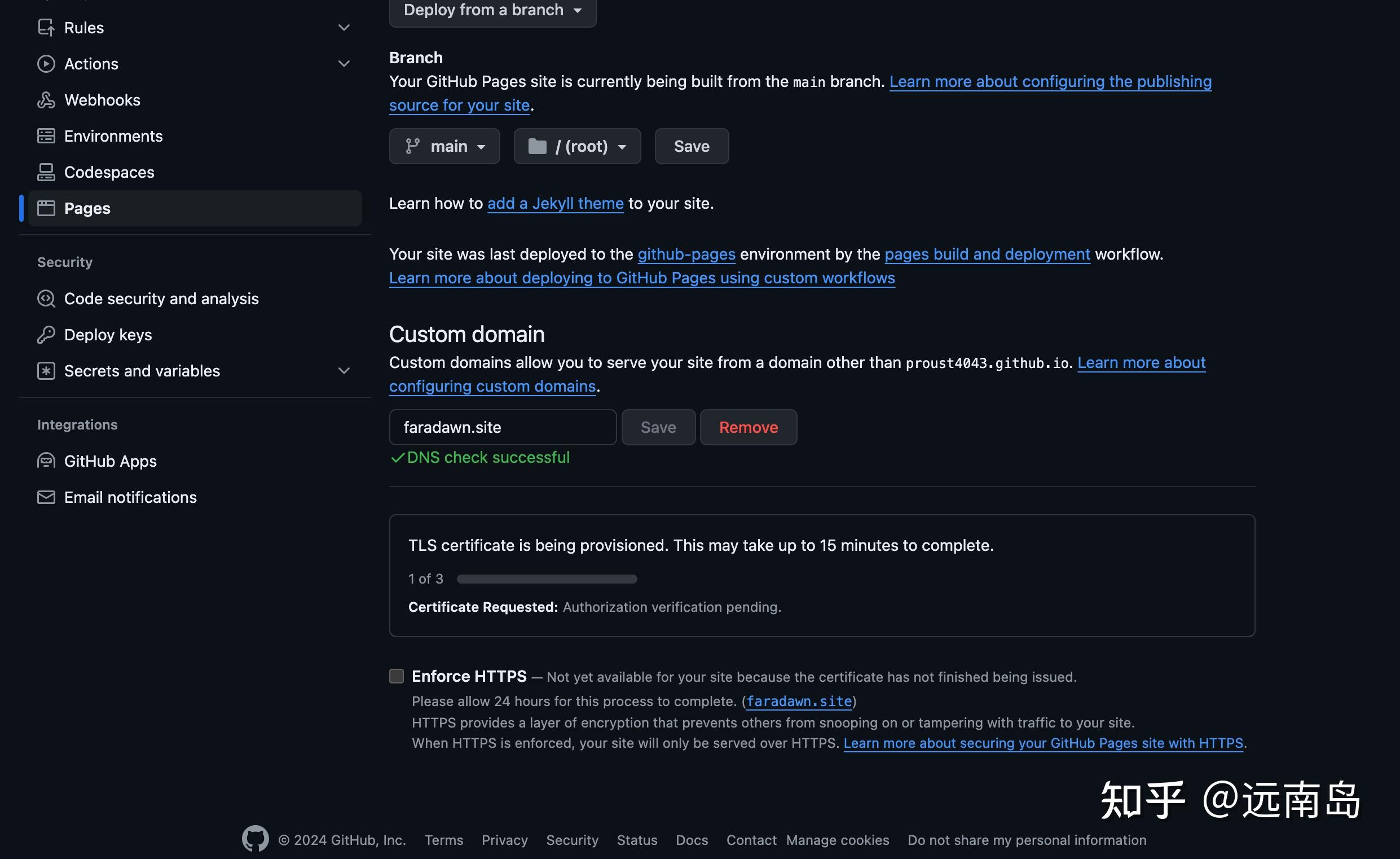This screenshot has height=859, width=1400.
Task: Open the main branch selector
Action: click(445, 146)
